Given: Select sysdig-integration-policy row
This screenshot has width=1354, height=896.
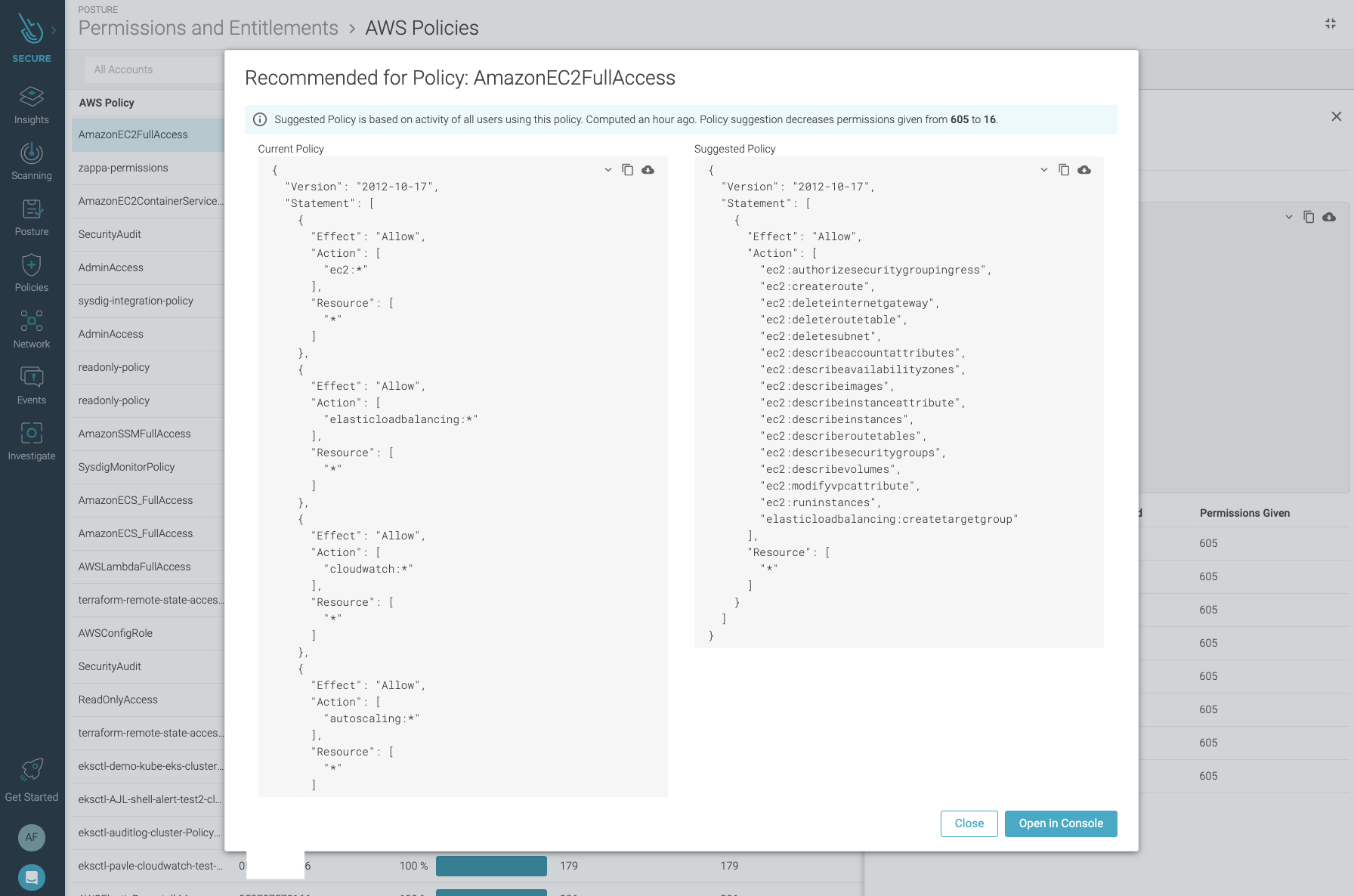Looking at the screenshot, I should point(148,301).
